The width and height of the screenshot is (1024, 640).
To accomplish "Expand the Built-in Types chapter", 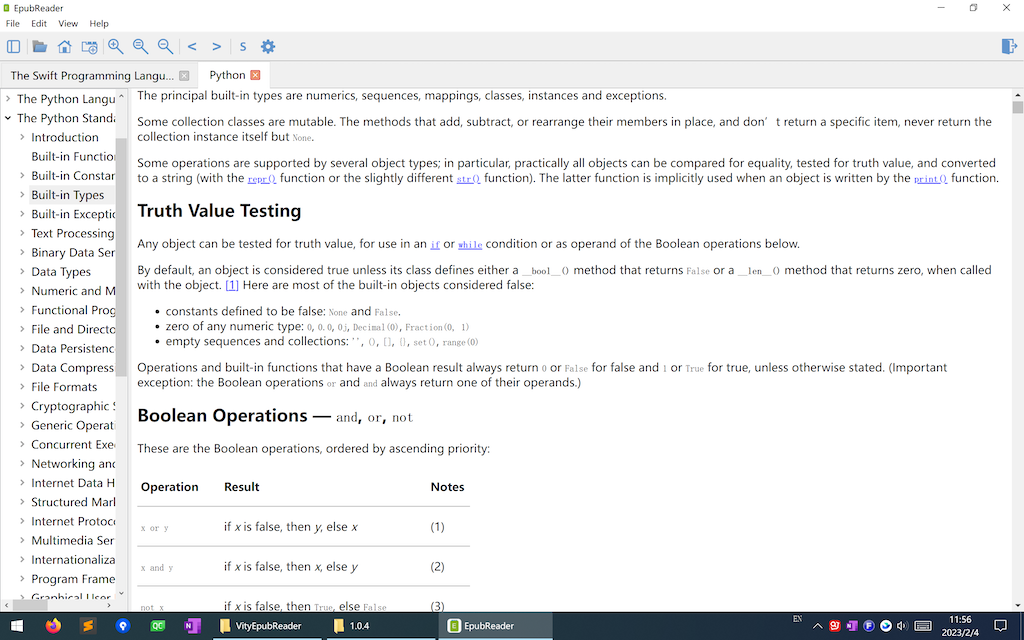I will [22, 194].
